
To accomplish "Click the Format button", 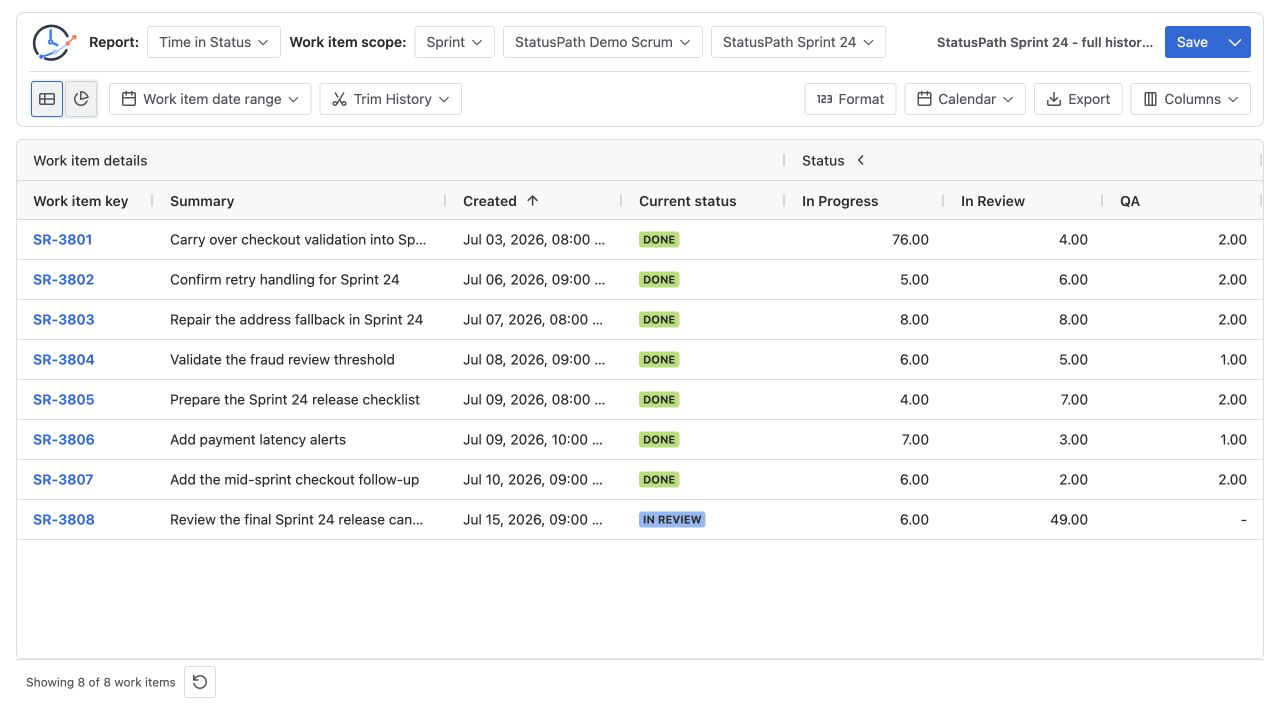I will 850,99.
